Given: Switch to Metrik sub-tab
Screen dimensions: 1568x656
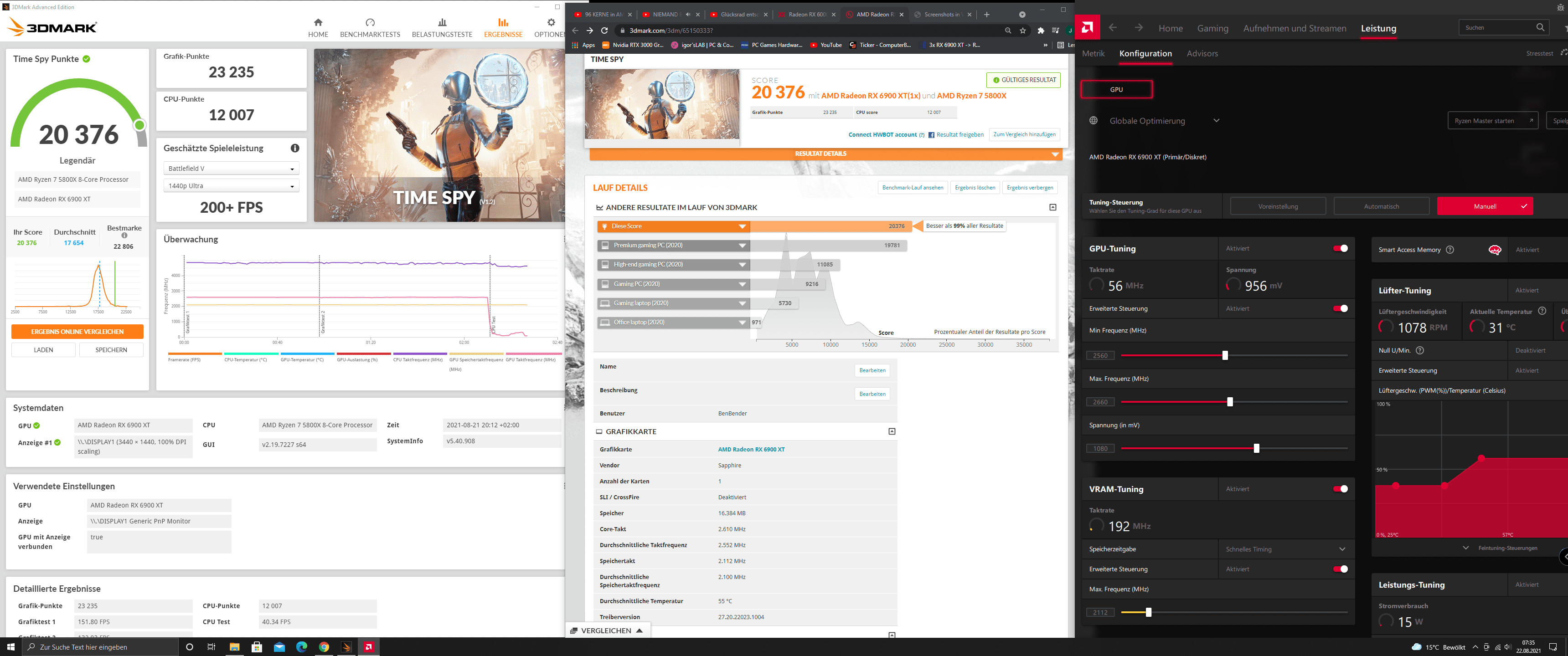Looking at the screenshot, I should pyautogui.click(x=1093, y=54).
